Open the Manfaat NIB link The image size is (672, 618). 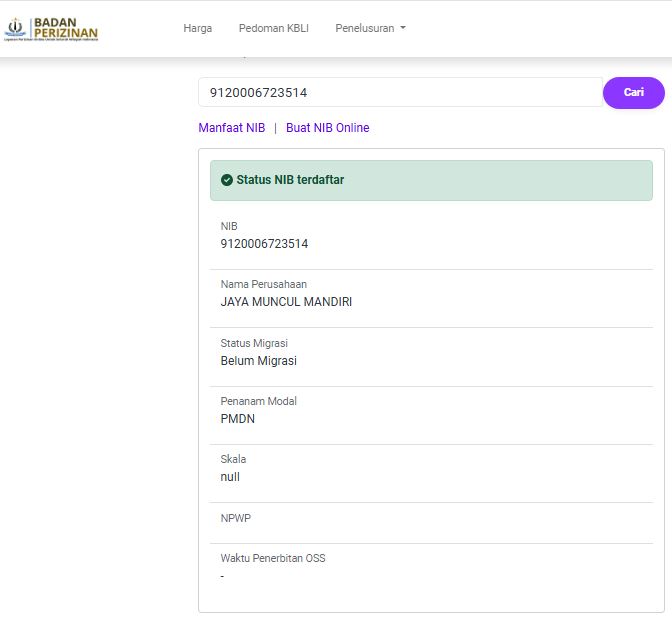coord(231,128)
